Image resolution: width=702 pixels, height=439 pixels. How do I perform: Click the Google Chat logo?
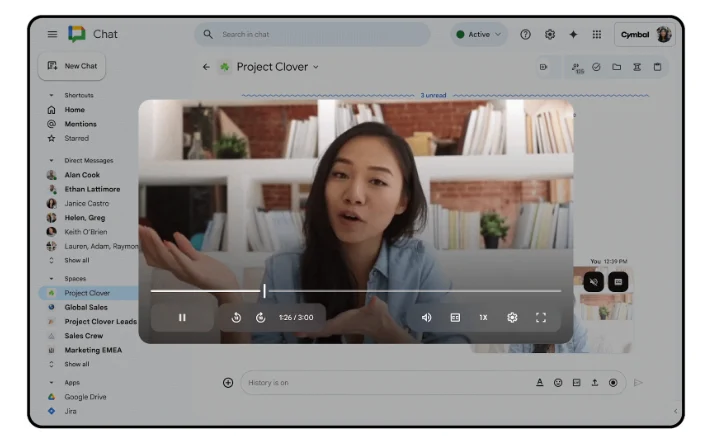pyautogui.click(x=77, y=34)
